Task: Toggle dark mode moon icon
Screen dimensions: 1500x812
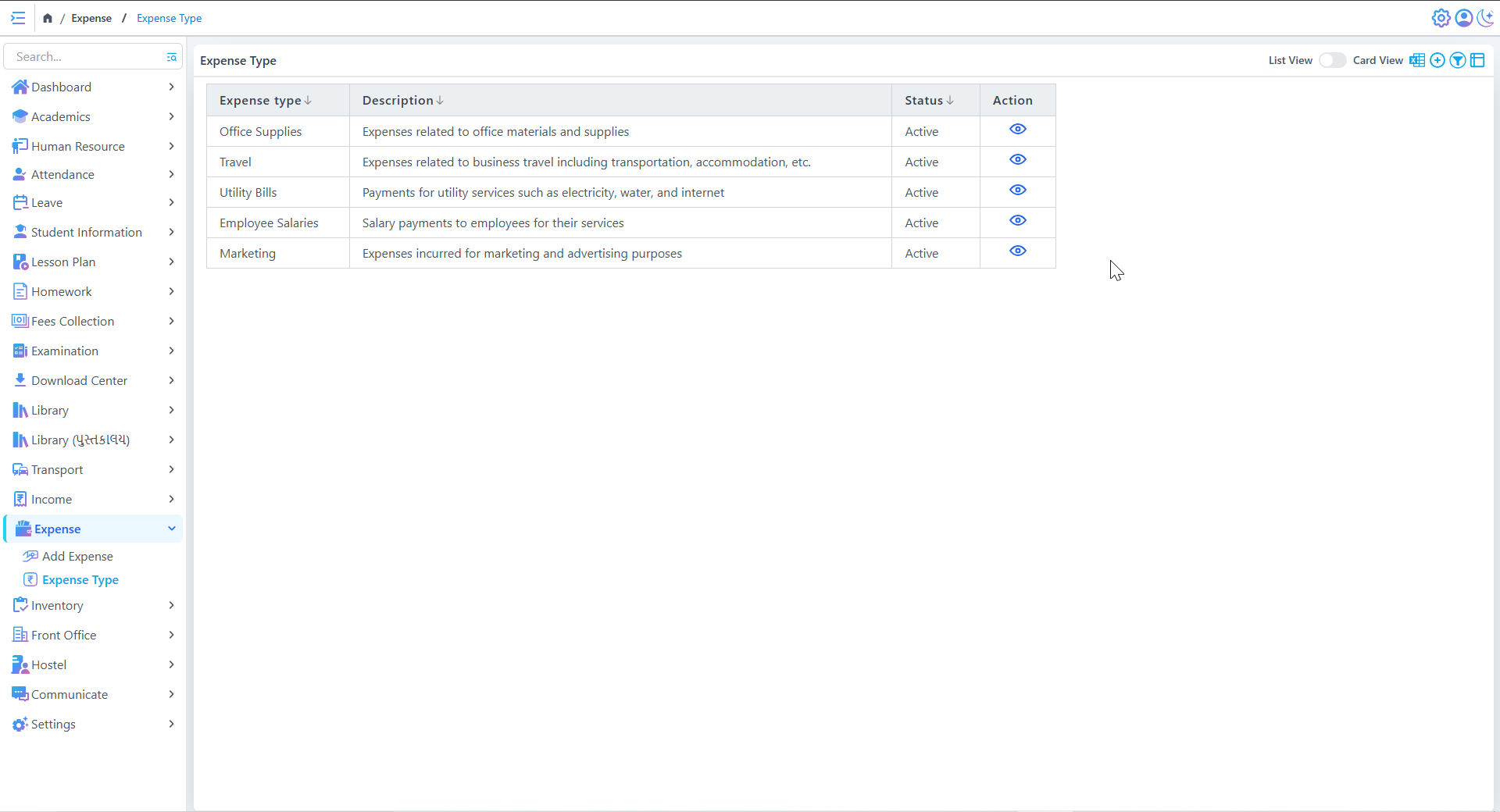Action: tap(1485, 18)
